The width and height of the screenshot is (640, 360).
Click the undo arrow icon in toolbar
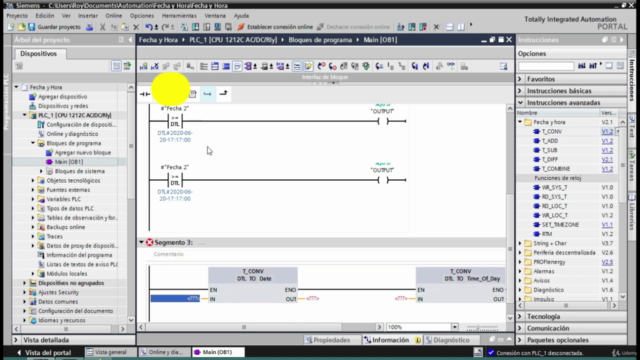point(149,27)
